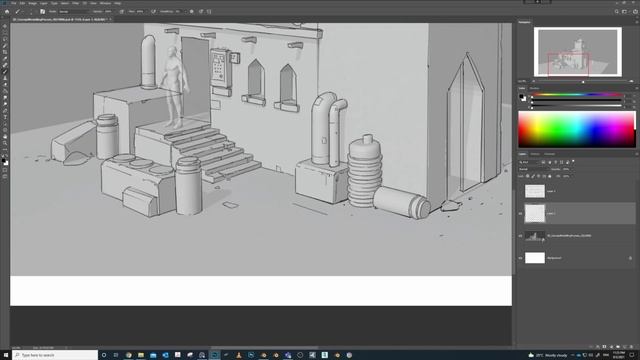Viewport: 640px width, 360px height.
Task: Open Task View on taskbar
Action: tap(116, 355)
